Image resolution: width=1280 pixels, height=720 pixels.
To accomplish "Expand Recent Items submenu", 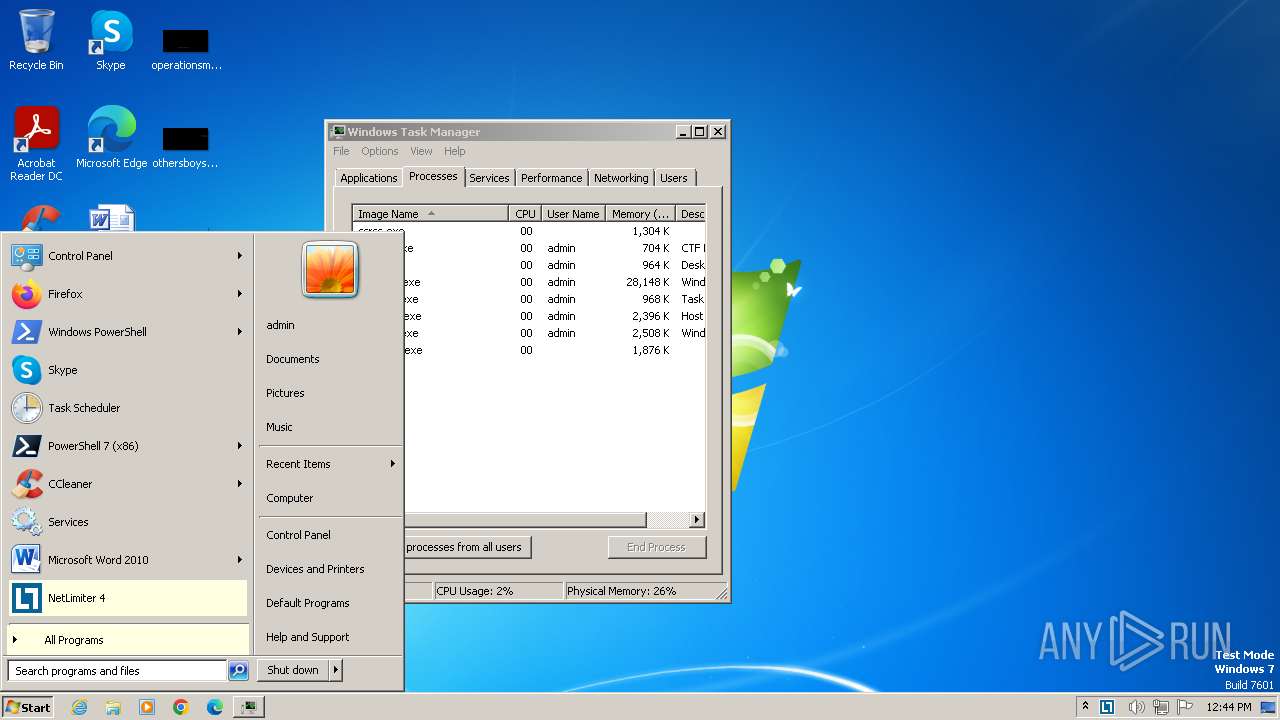I will click(330, 464).
